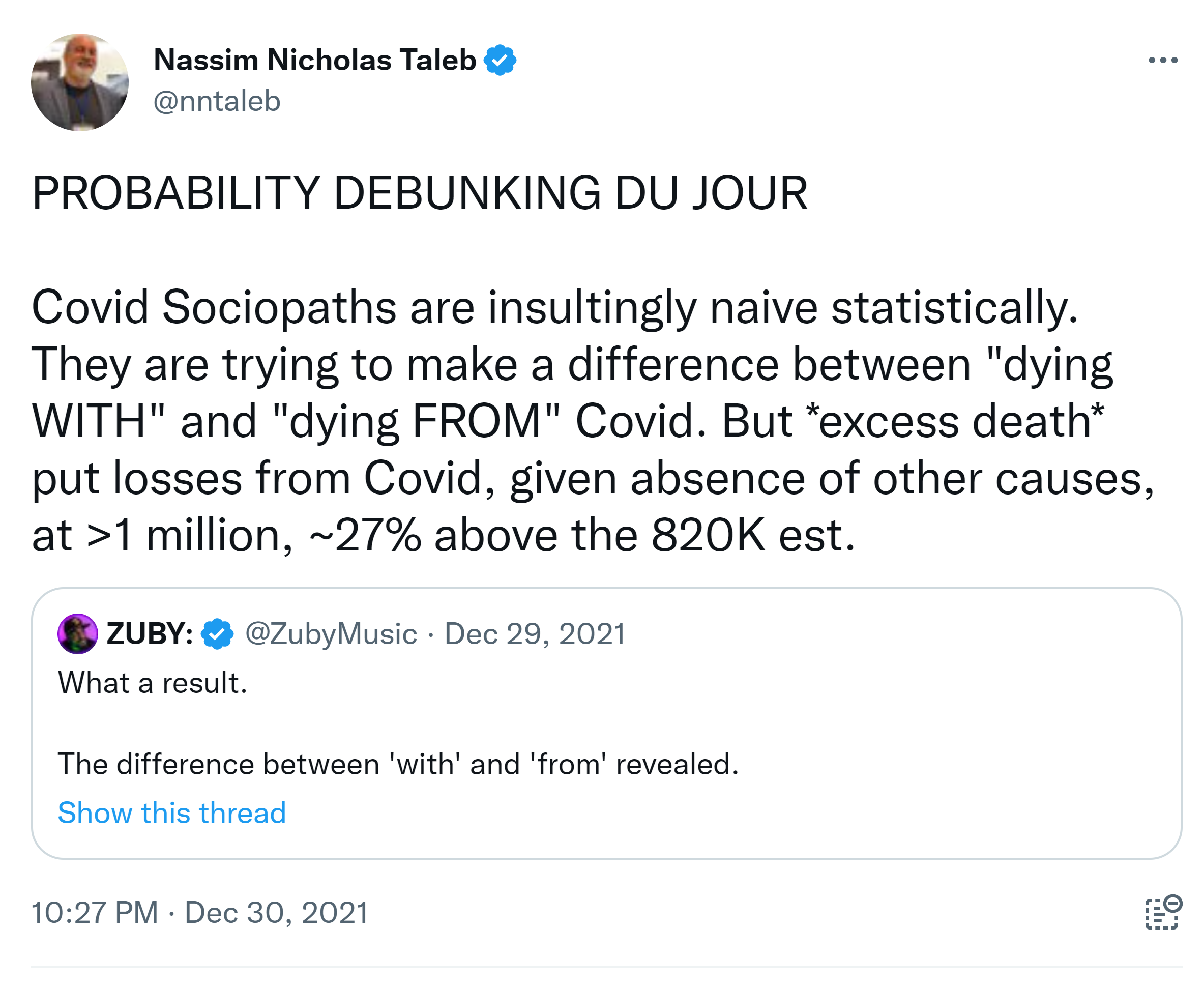The height and width of the screenshot is (987, 1204).
Task: Click the '820K est.' text
Action: [753, 535]
